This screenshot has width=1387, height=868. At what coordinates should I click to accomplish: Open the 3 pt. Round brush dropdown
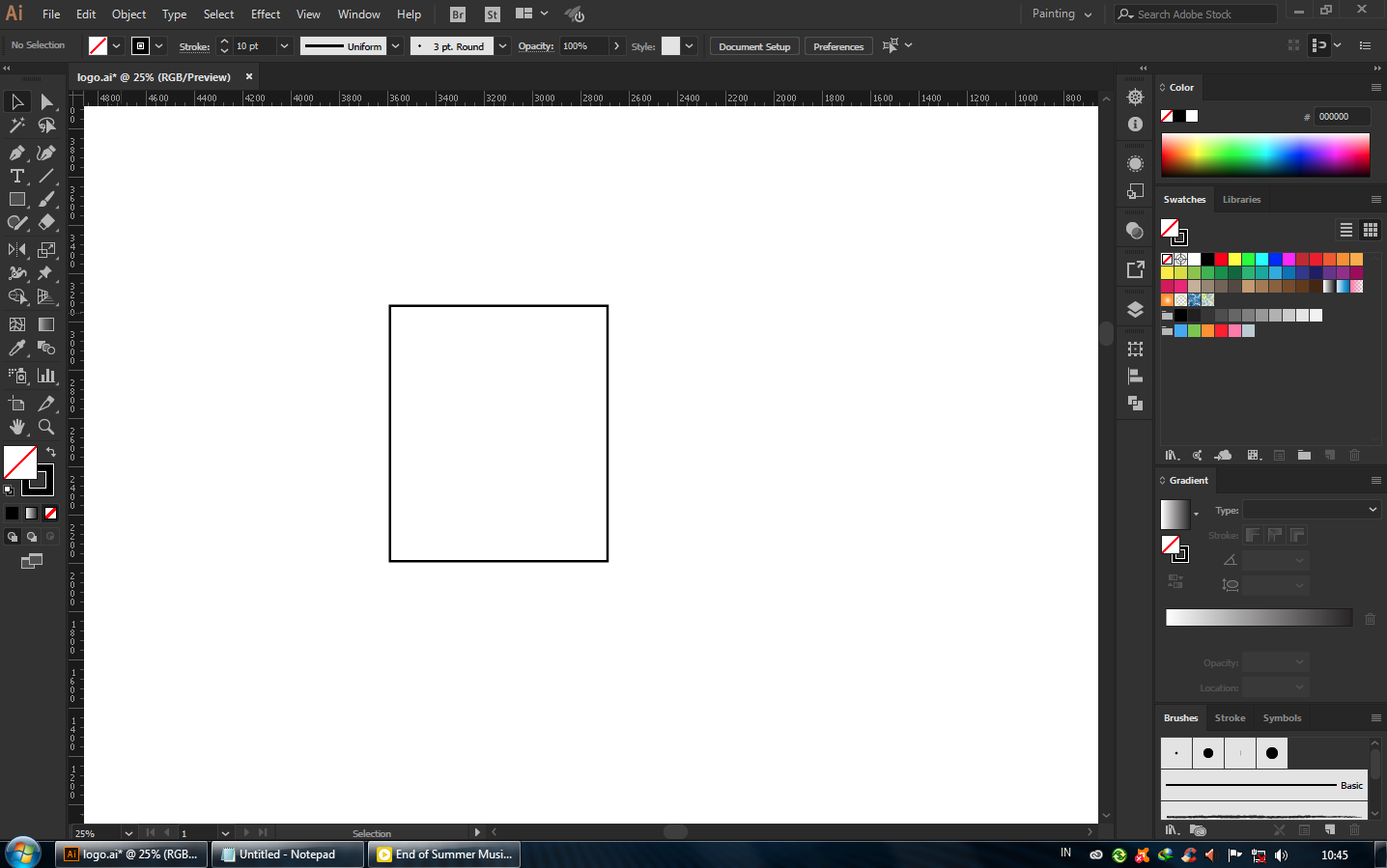pyautogui.click(x=502, y=46)
